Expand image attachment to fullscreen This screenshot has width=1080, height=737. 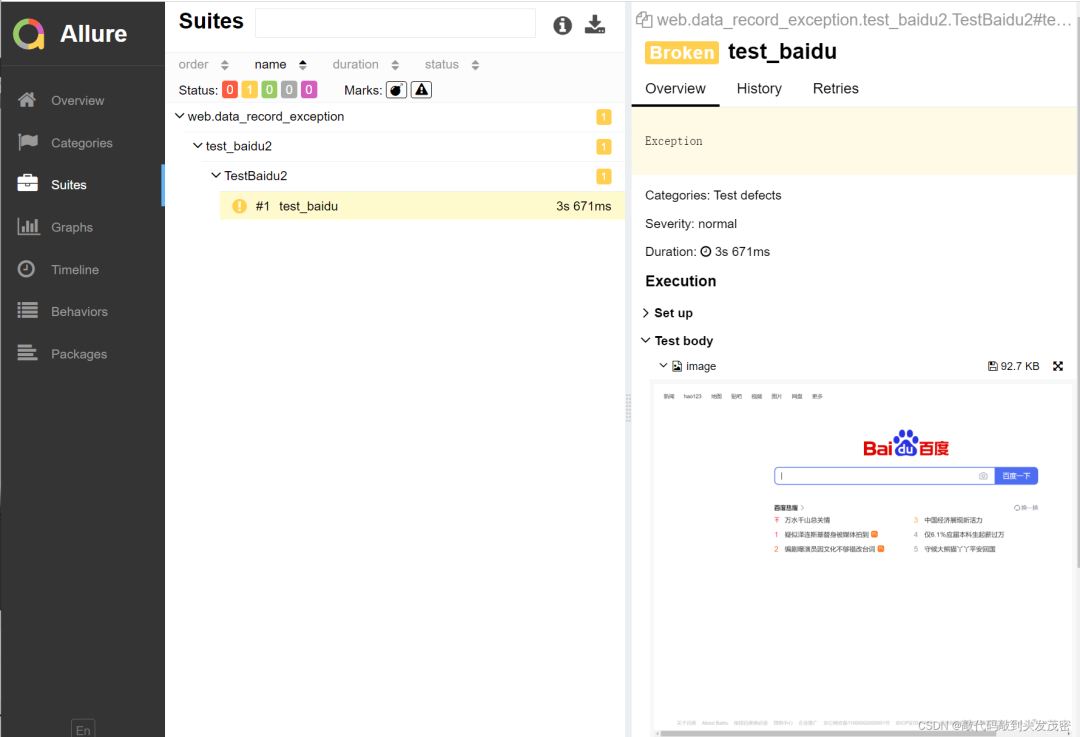point(1058,366)
